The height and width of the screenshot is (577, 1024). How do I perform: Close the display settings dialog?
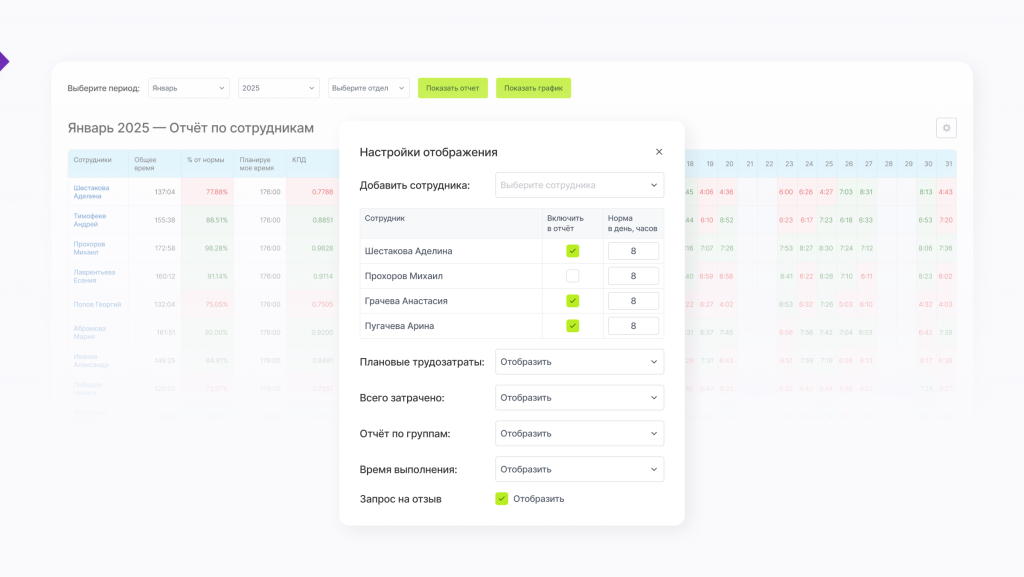pyautogui.click(x=659, y=152)
